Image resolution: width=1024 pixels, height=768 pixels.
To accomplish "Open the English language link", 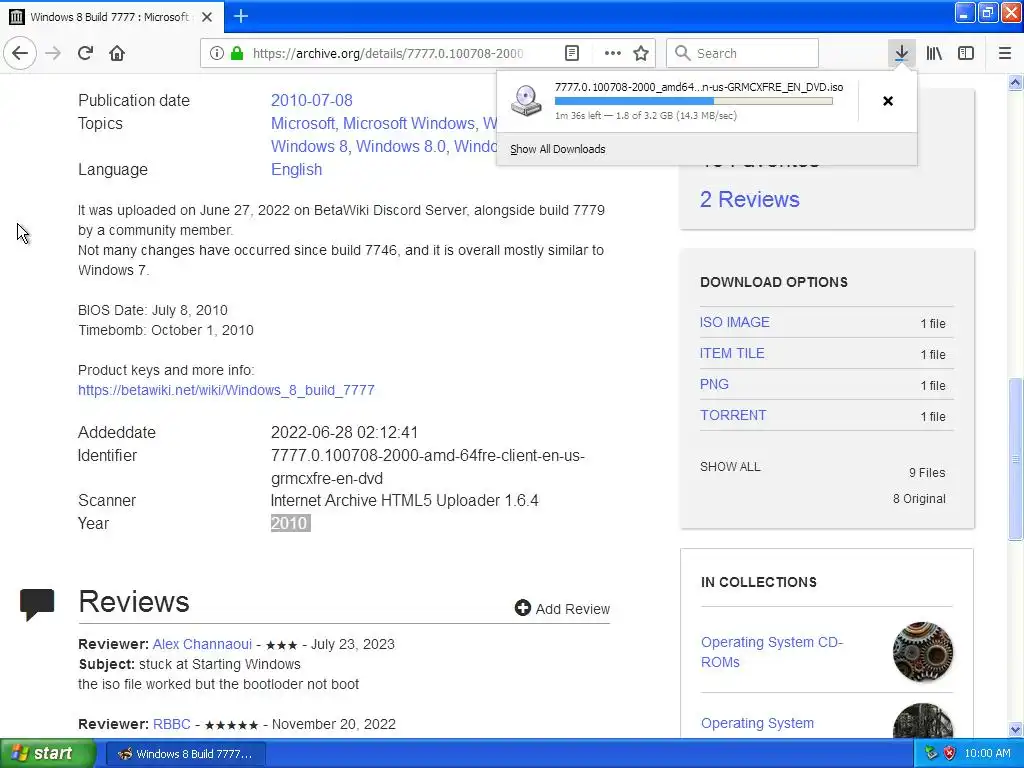I will (x=296, y=169).
